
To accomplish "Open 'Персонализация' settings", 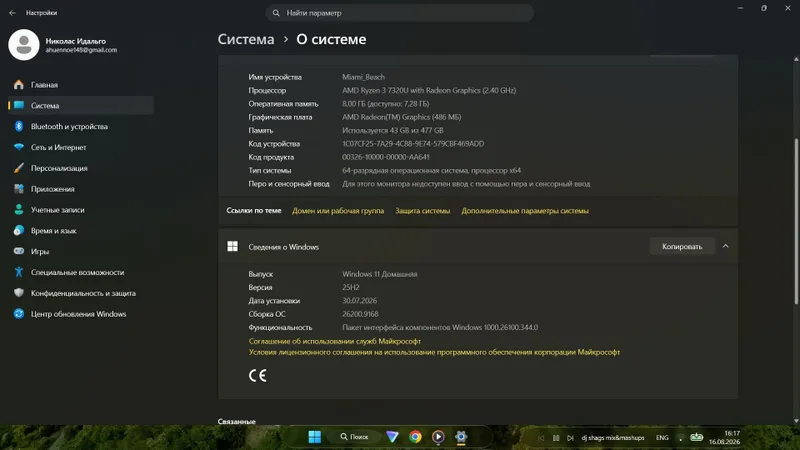I will (81, 168).
